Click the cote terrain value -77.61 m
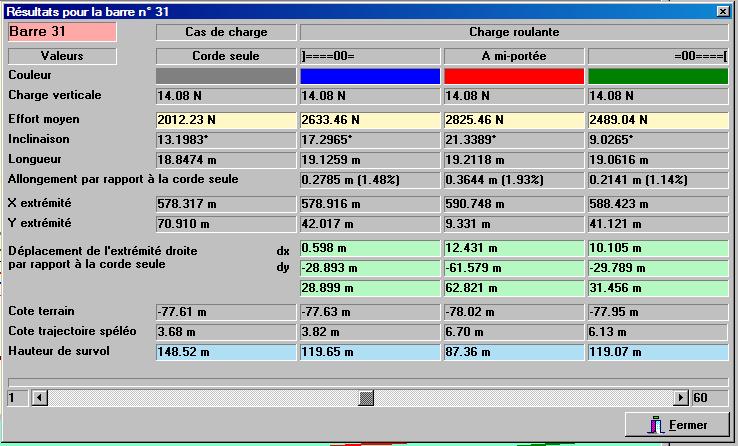Screen dimensions: 738x446 [226, 312]
